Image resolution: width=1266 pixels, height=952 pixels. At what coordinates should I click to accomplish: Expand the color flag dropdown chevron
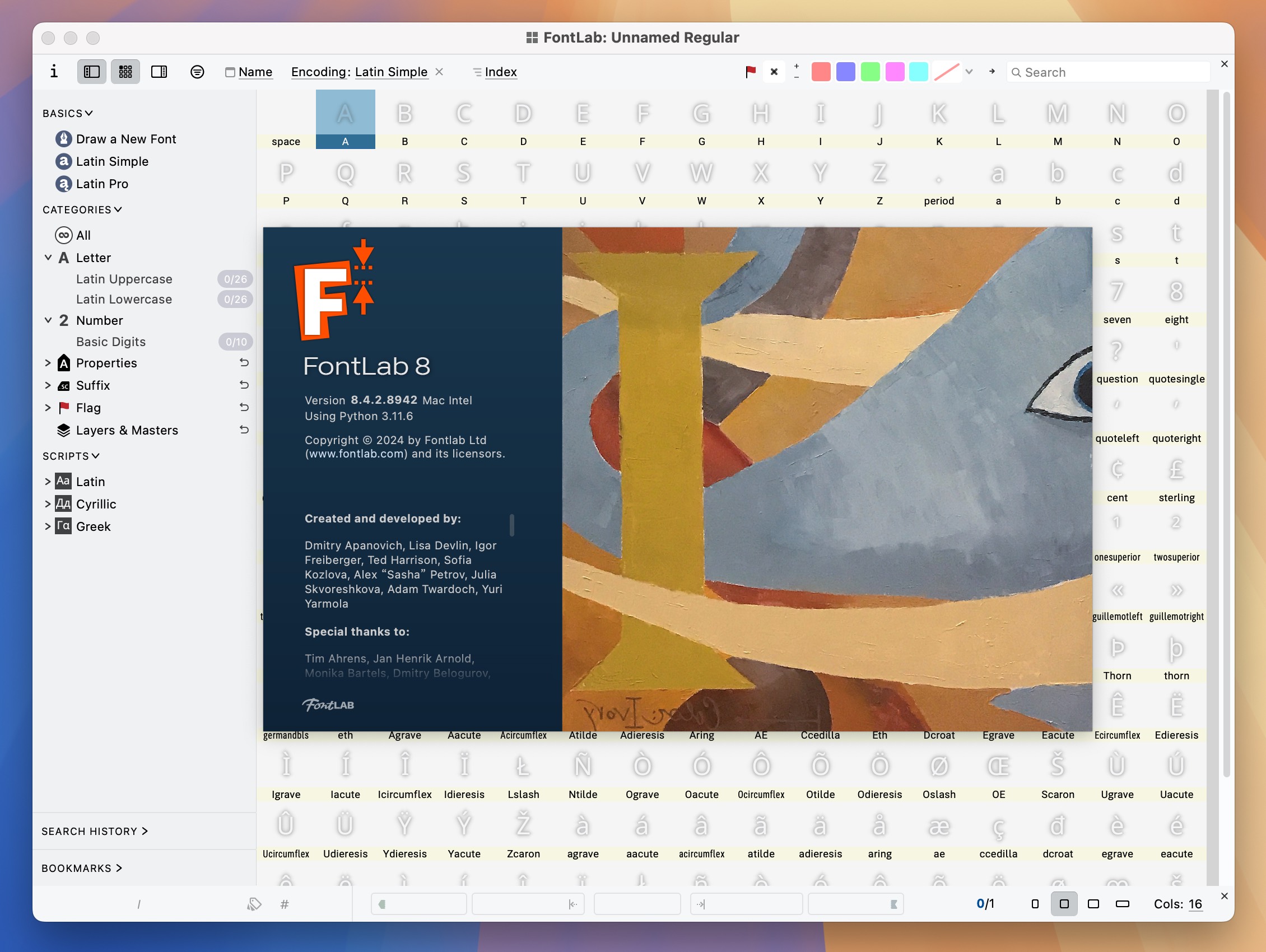point(969,72)
